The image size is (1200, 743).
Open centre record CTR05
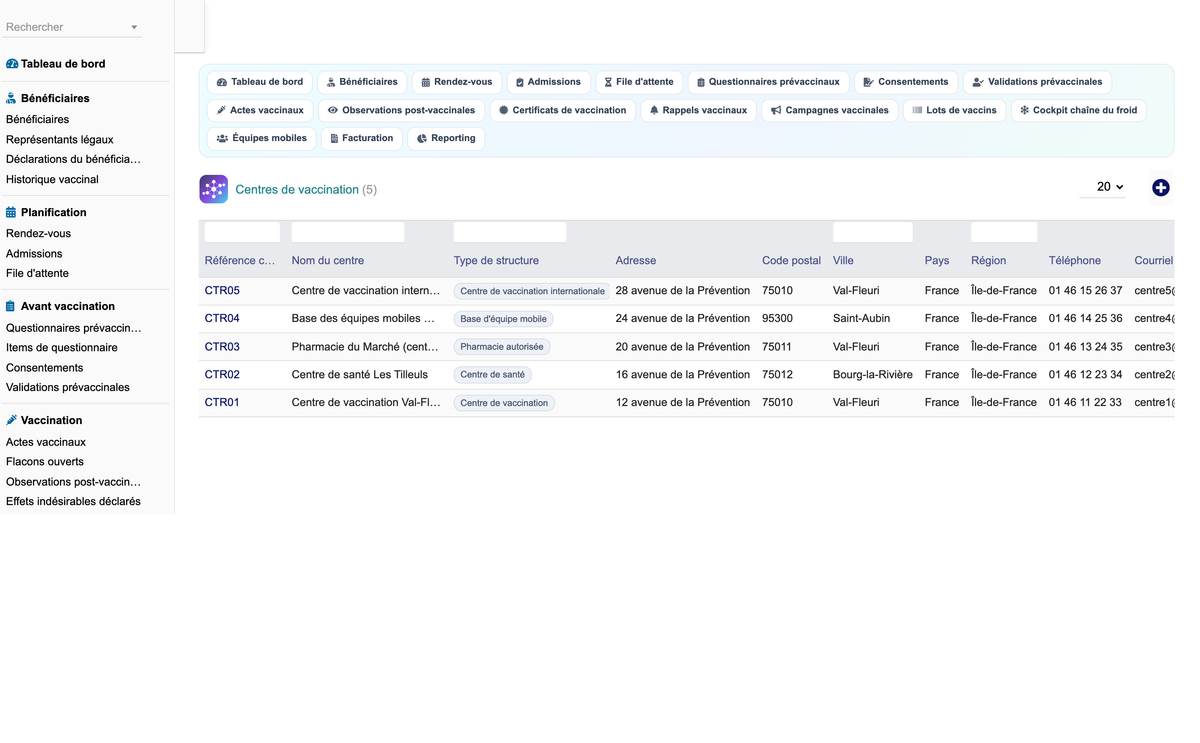(x=222, y=291)
